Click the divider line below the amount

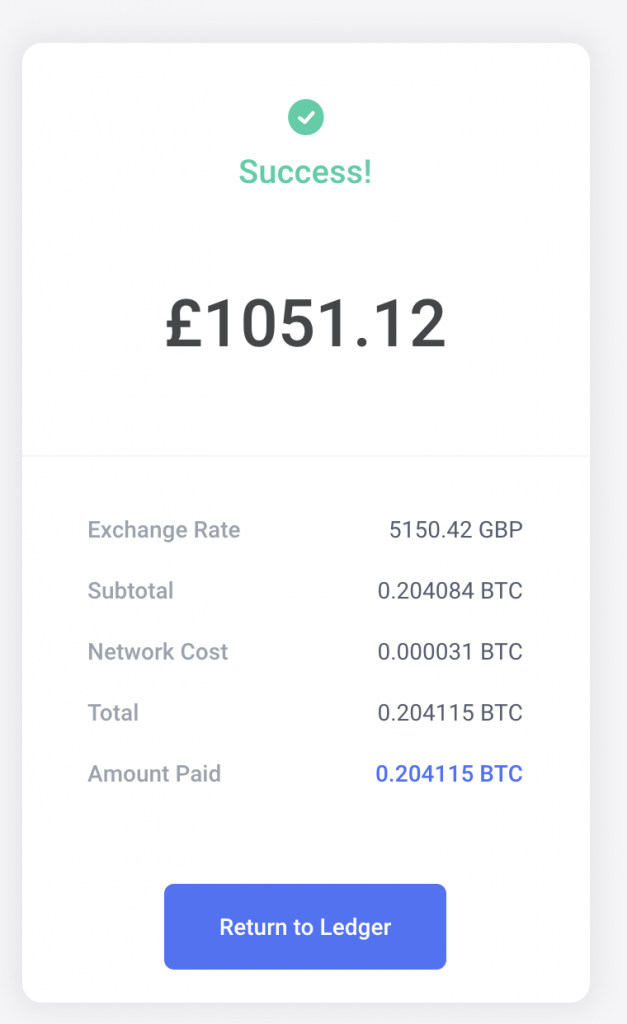(x=305, y=456)
